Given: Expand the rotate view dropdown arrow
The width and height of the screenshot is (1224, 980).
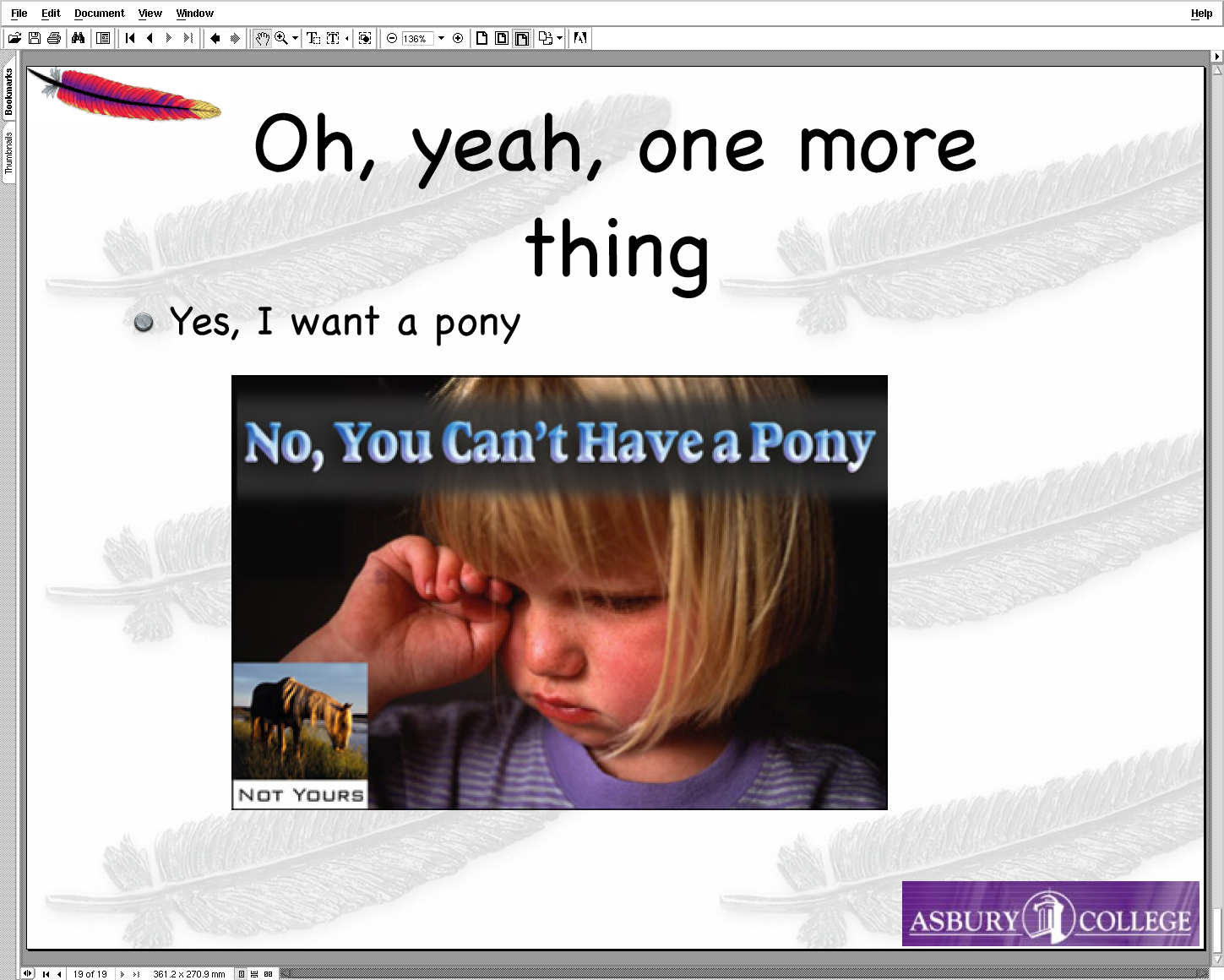Looking at the screenshot, I should [x=559, y=38].
